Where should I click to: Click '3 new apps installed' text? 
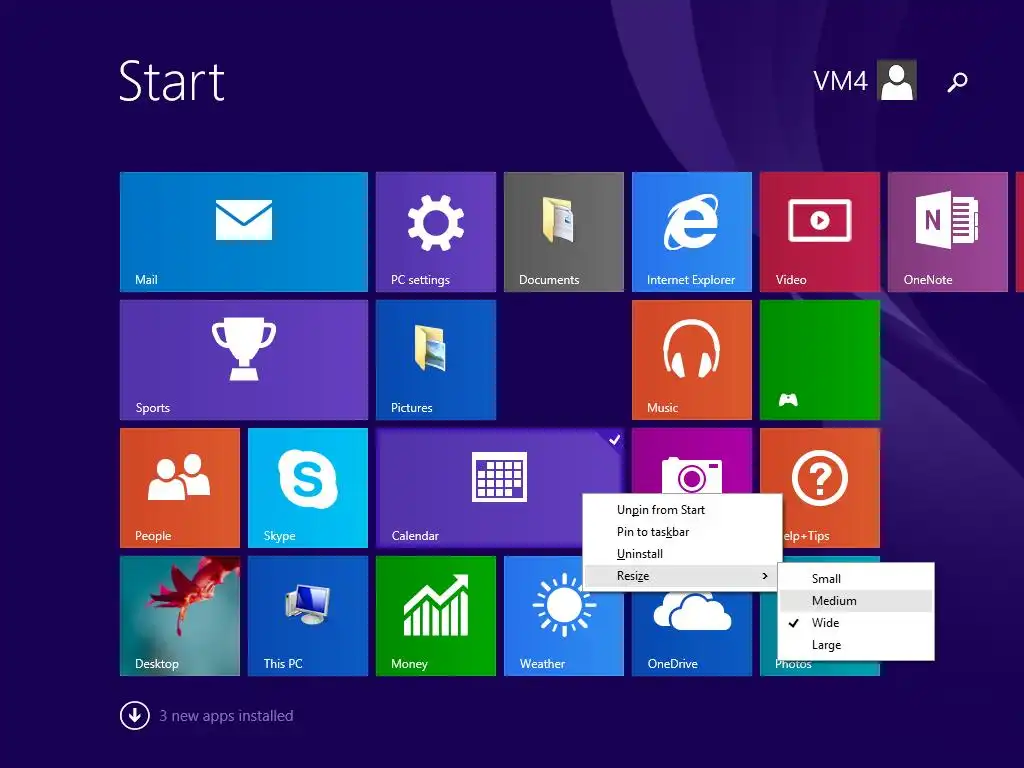pos(227,716)
